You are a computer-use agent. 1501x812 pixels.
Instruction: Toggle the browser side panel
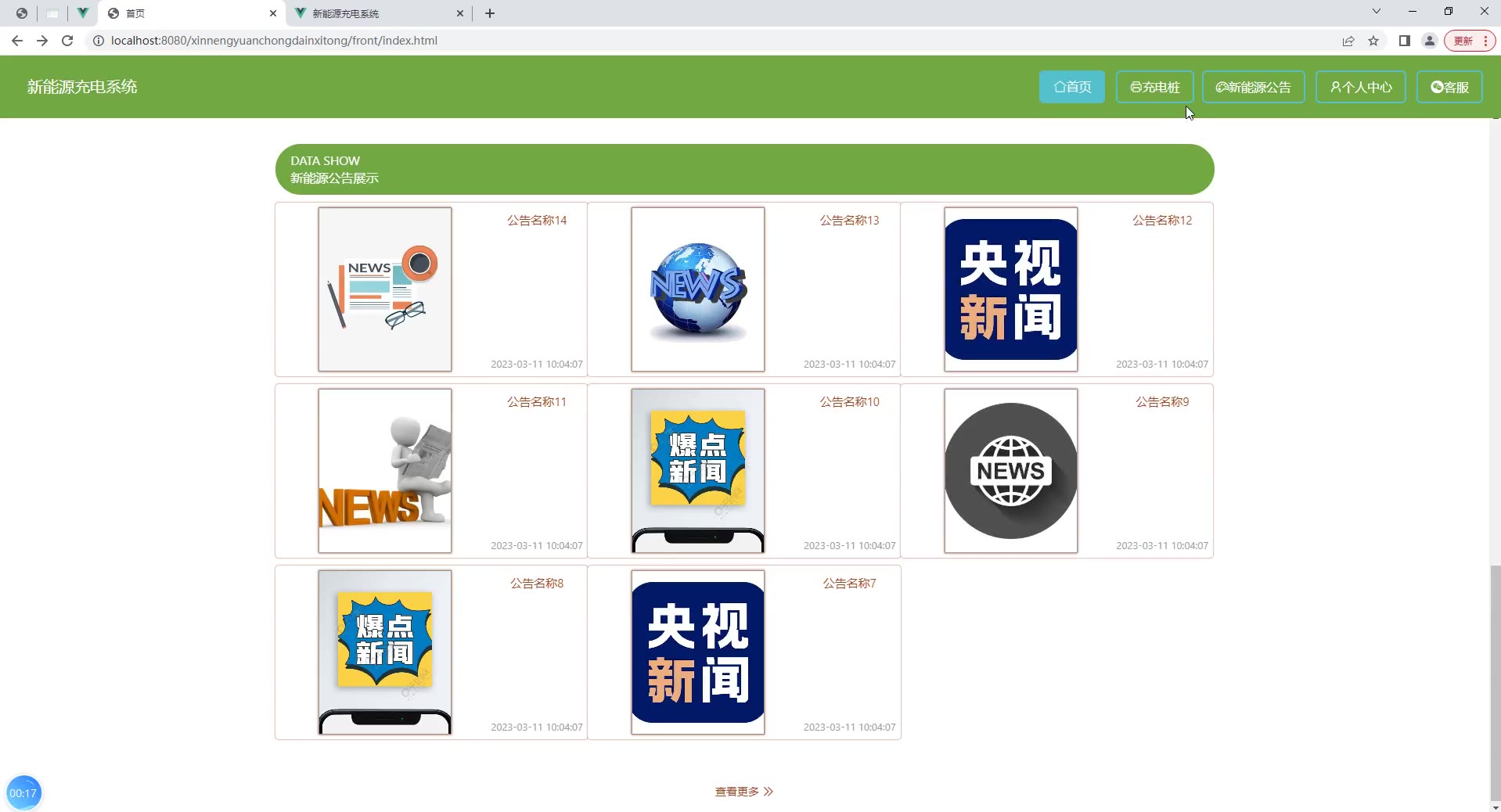(x=1405, y=41)
